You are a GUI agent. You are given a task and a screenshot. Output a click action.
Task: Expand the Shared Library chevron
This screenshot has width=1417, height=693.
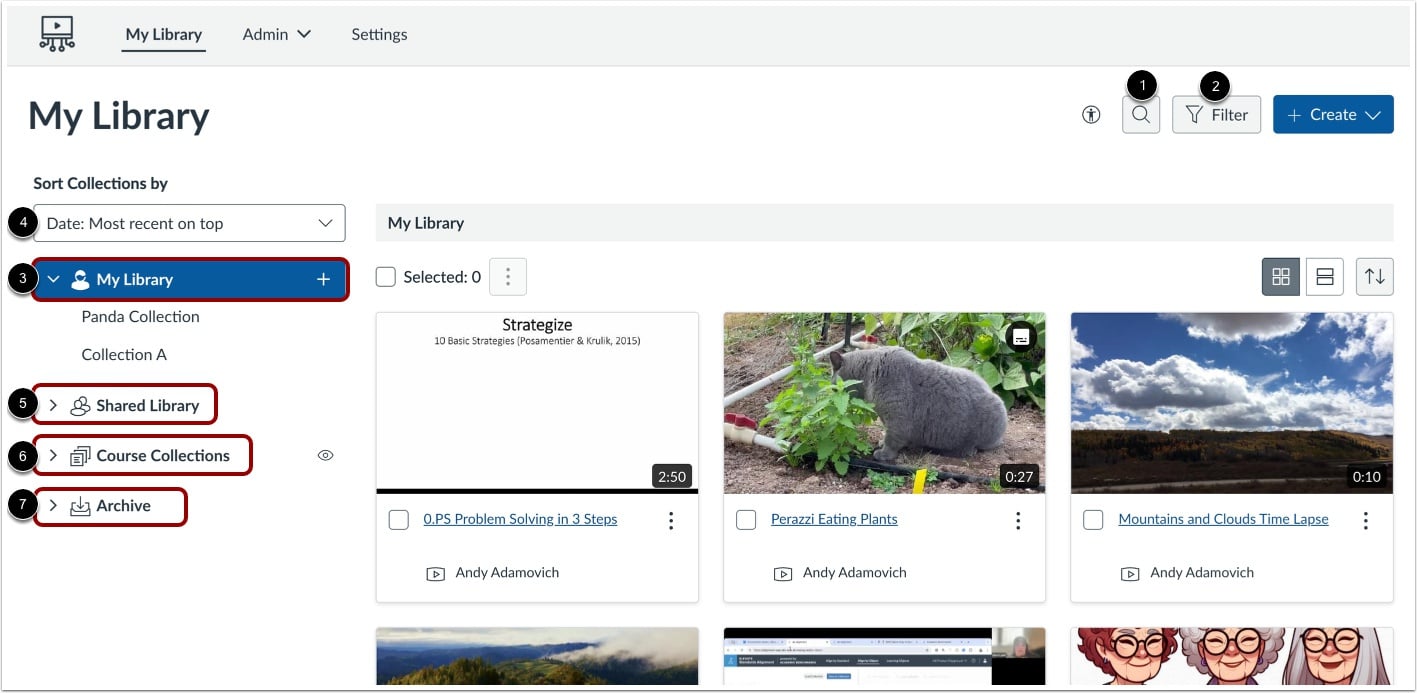point(53,405)
